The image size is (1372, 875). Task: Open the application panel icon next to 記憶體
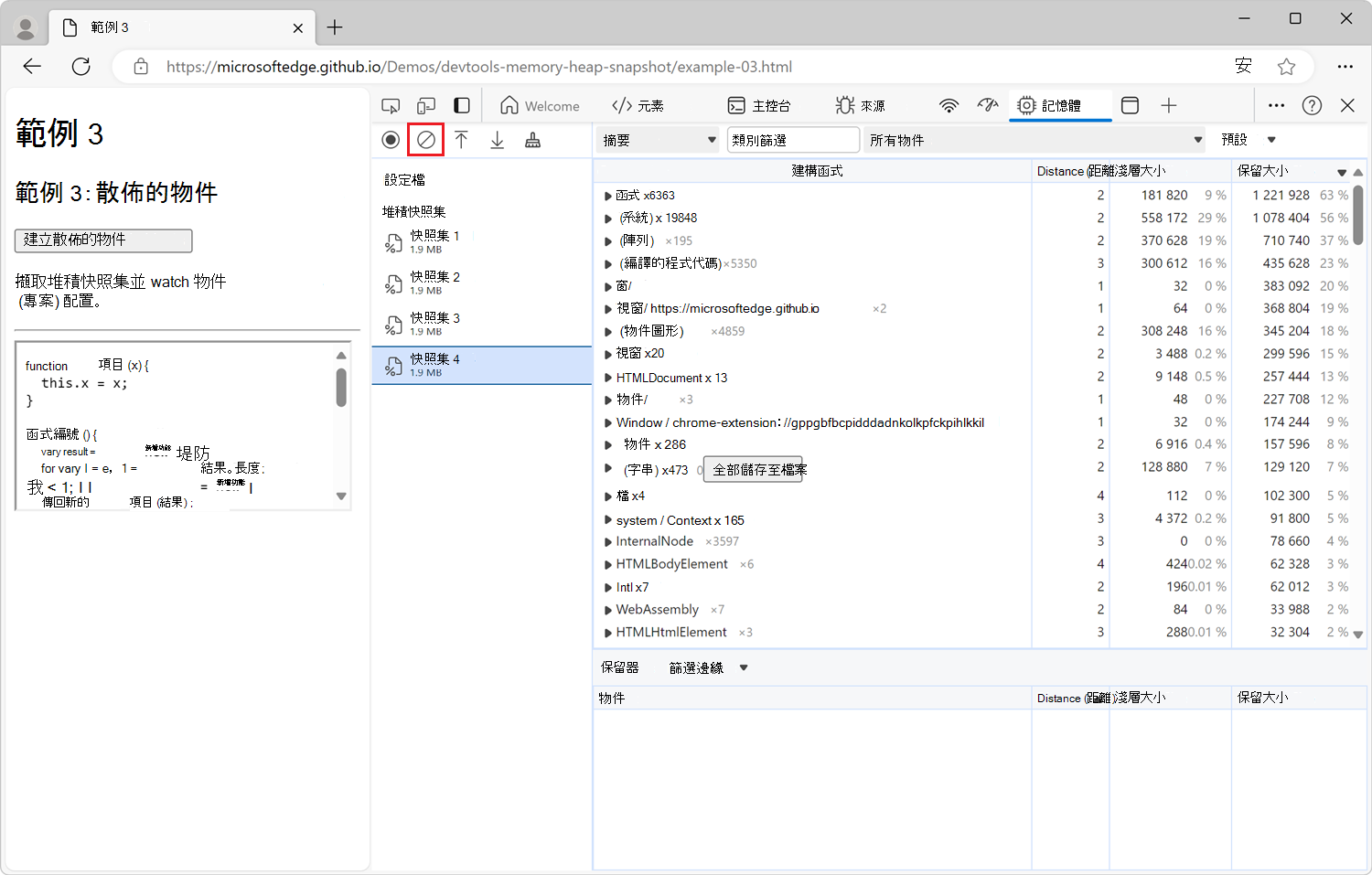[x=1131, y=106]
